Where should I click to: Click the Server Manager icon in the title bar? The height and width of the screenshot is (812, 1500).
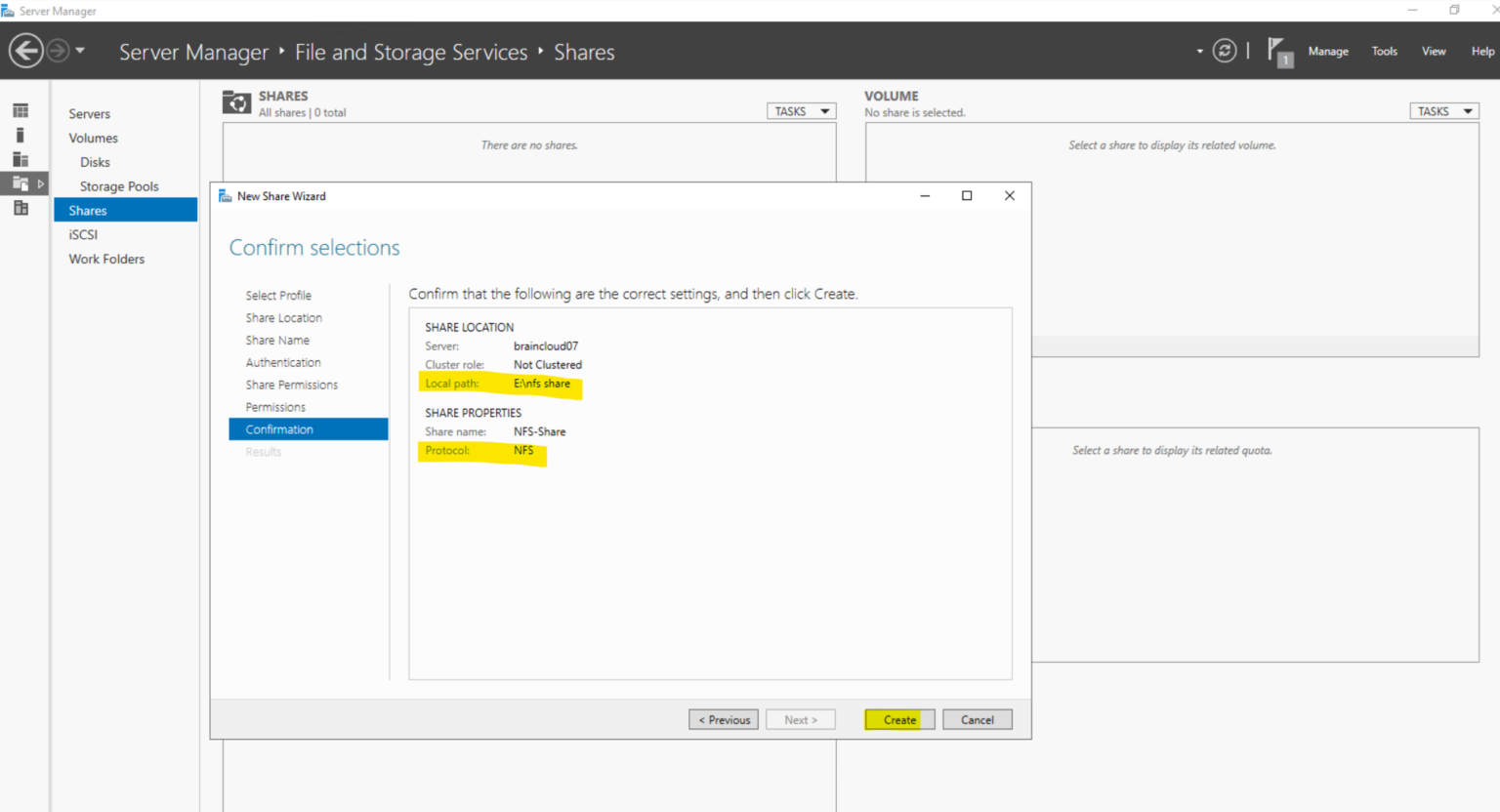tap(9, 10)
